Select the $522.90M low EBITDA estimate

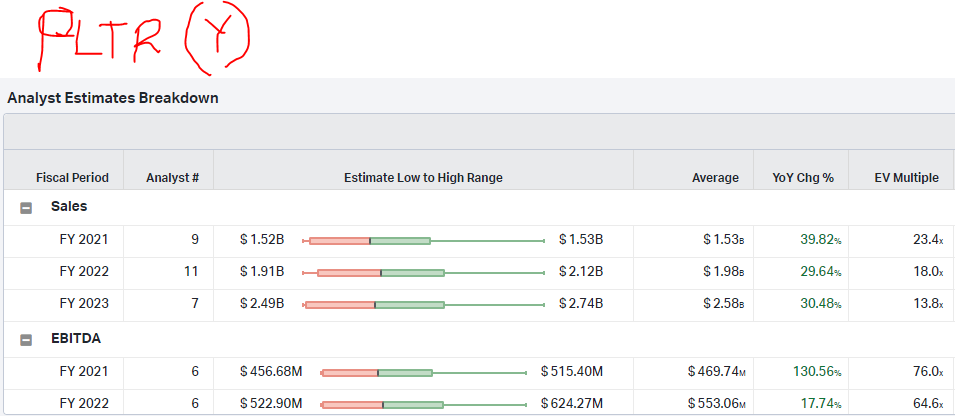(271, 403)
